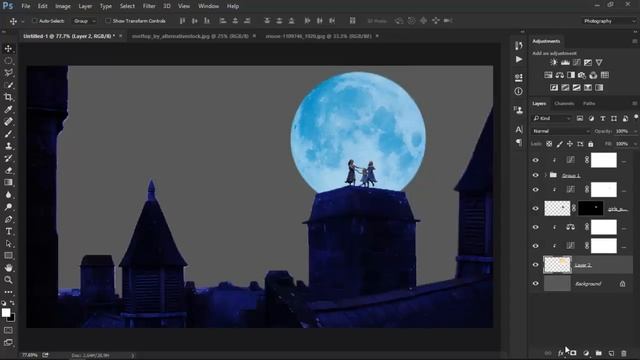Select the Crop tool
Viewport: 640px width, 360px height.
8,97
